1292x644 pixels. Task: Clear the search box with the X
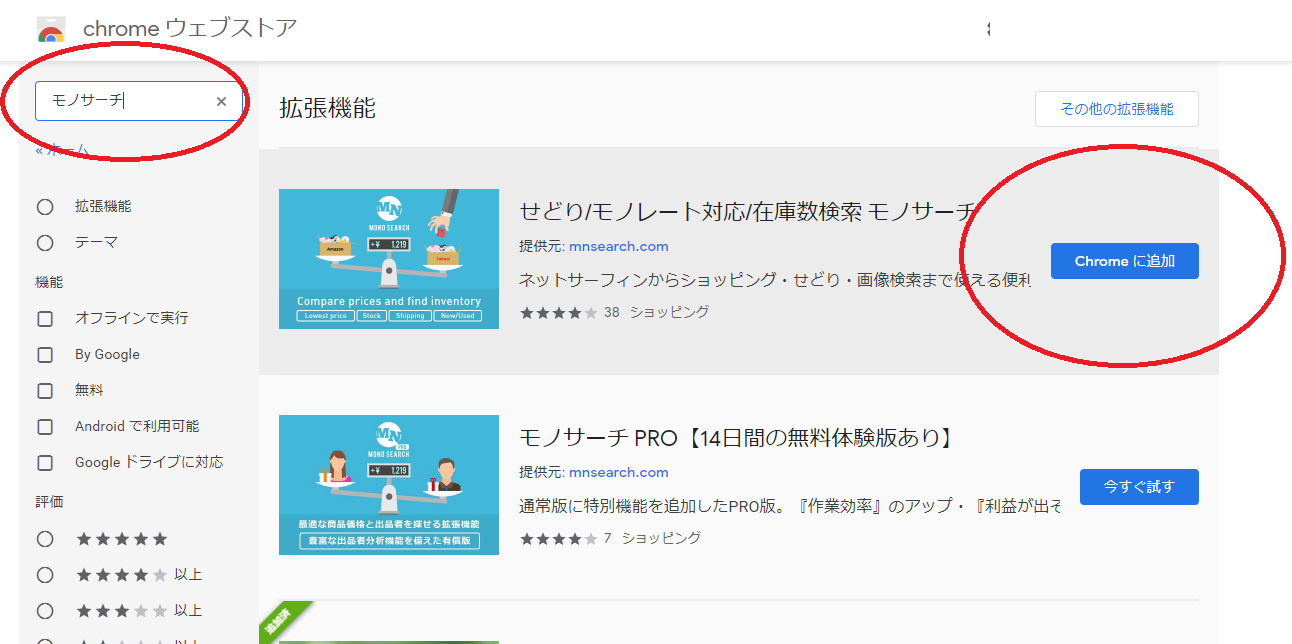point(221,101)
